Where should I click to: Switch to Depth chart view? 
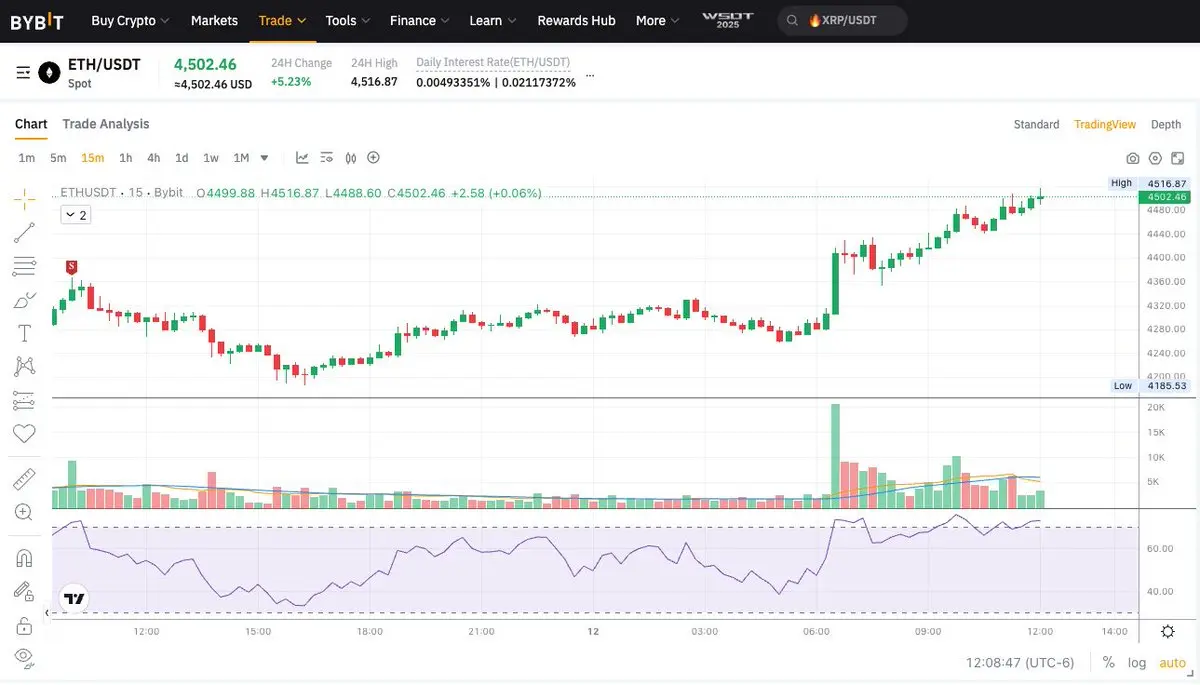tap(1166, 125)
